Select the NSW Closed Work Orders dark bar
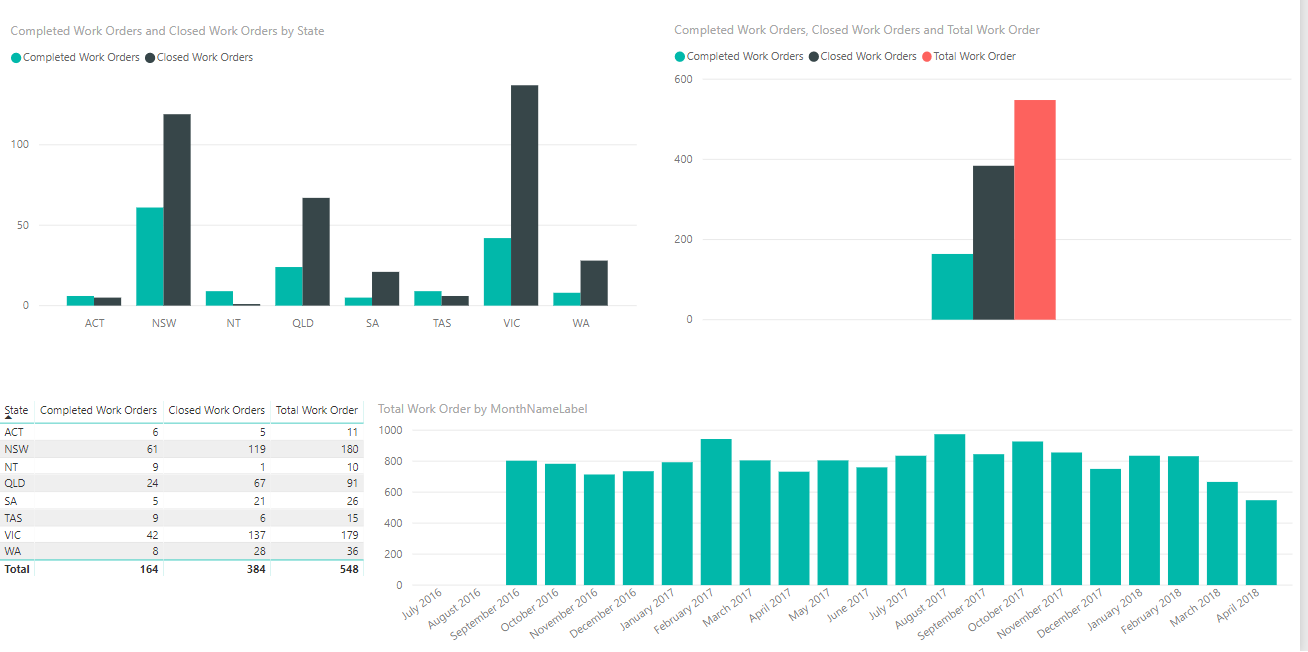1308x652 pixels. click(177, 210)
